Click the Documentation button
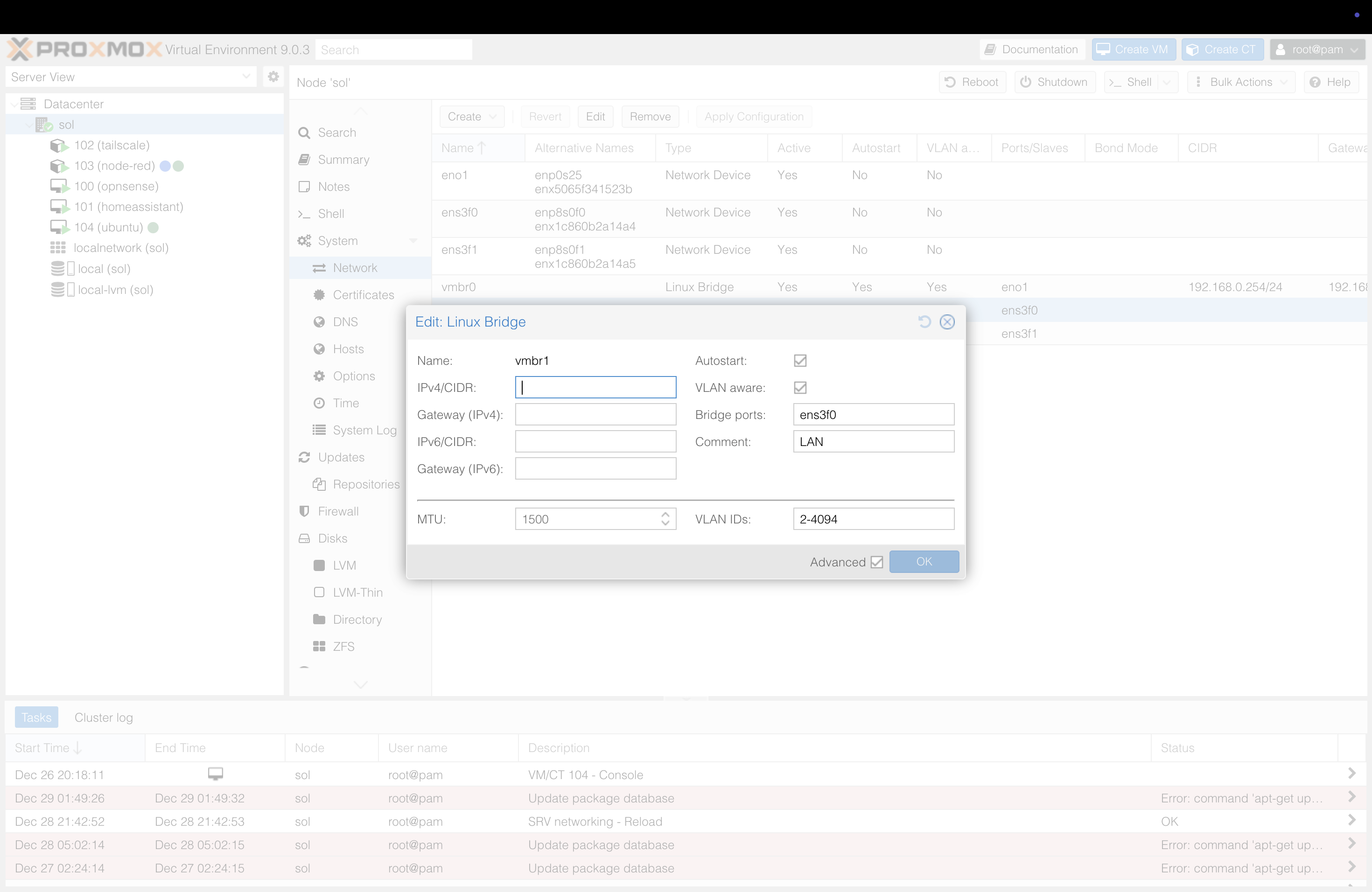Image resolution: width=1372 pixels, height=892 pixels. coord(1031,49)
